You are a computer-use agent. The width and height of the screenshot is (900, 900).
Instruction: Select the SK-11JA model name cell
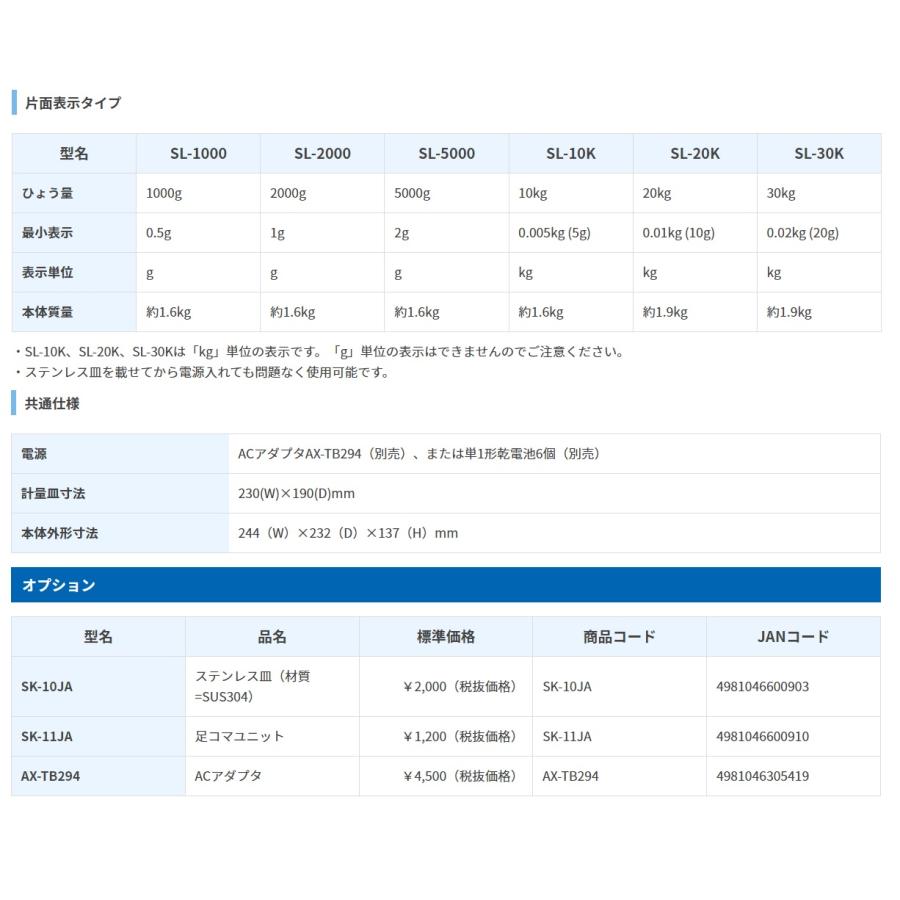[46, 736]
